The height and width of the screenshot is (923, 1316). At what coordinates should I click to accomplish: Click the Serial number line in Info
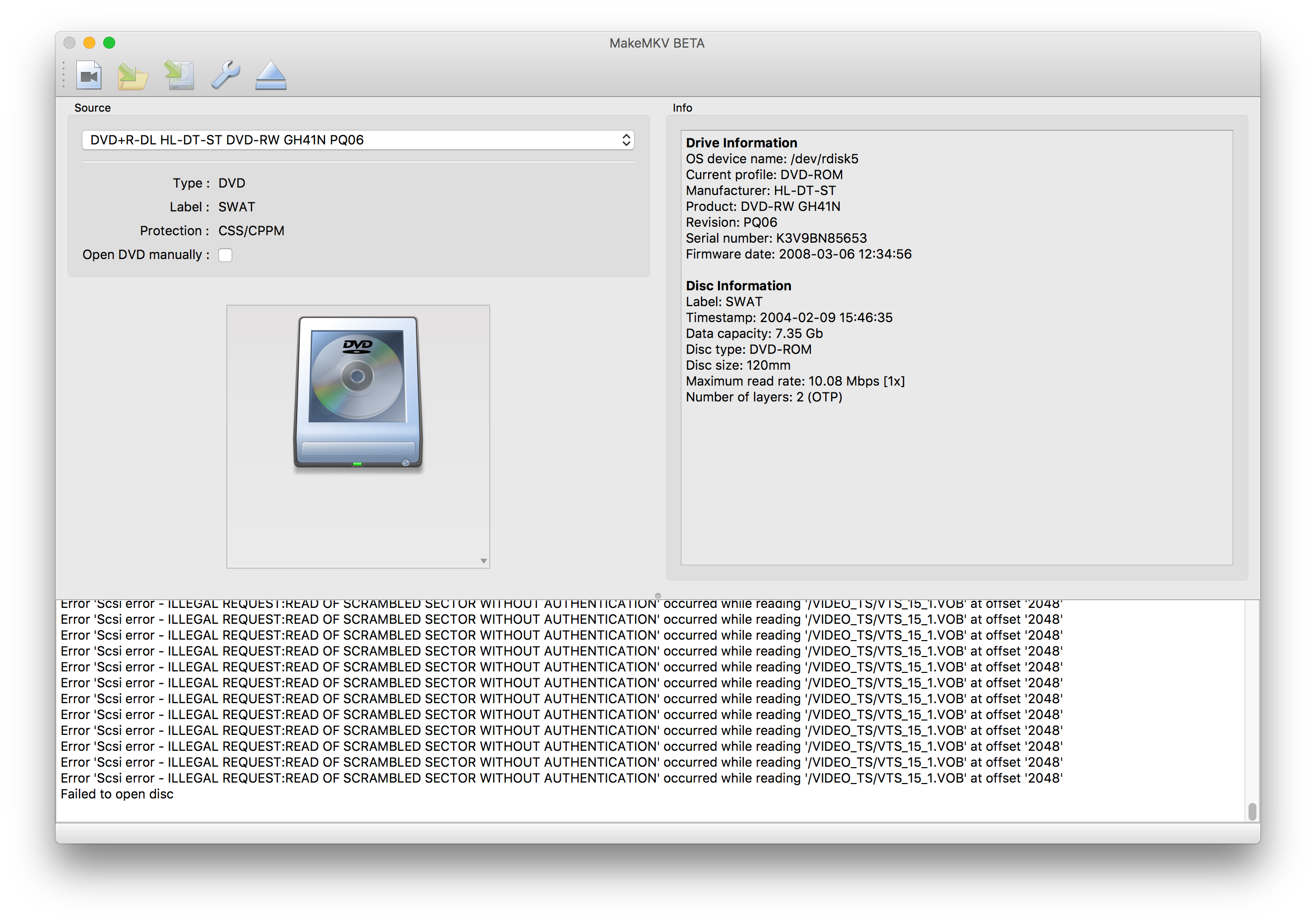coord(776,238)
